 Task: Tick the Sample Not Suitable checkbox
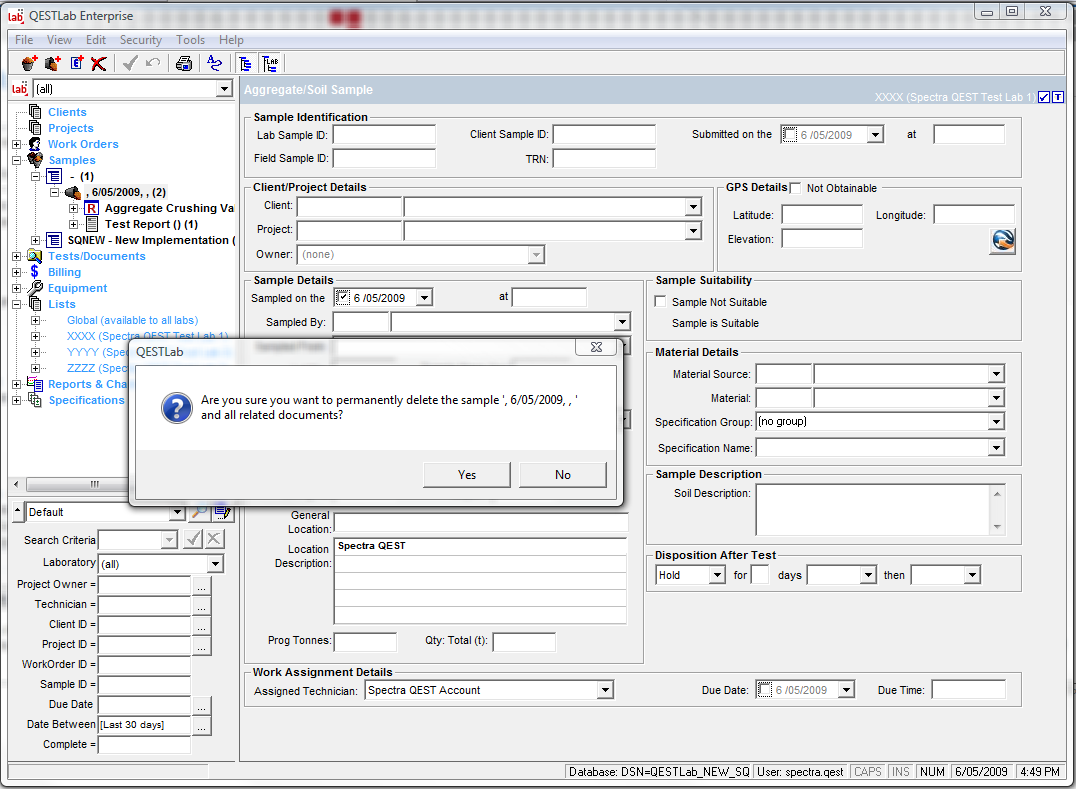pos(660,302)
